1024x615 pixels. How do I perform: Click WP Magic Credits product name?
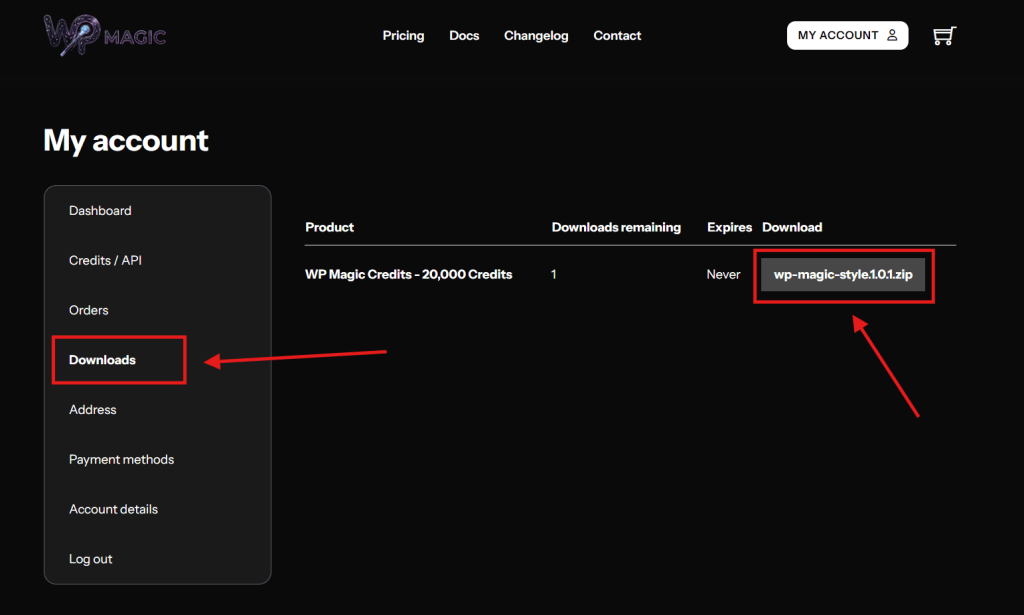408,275
